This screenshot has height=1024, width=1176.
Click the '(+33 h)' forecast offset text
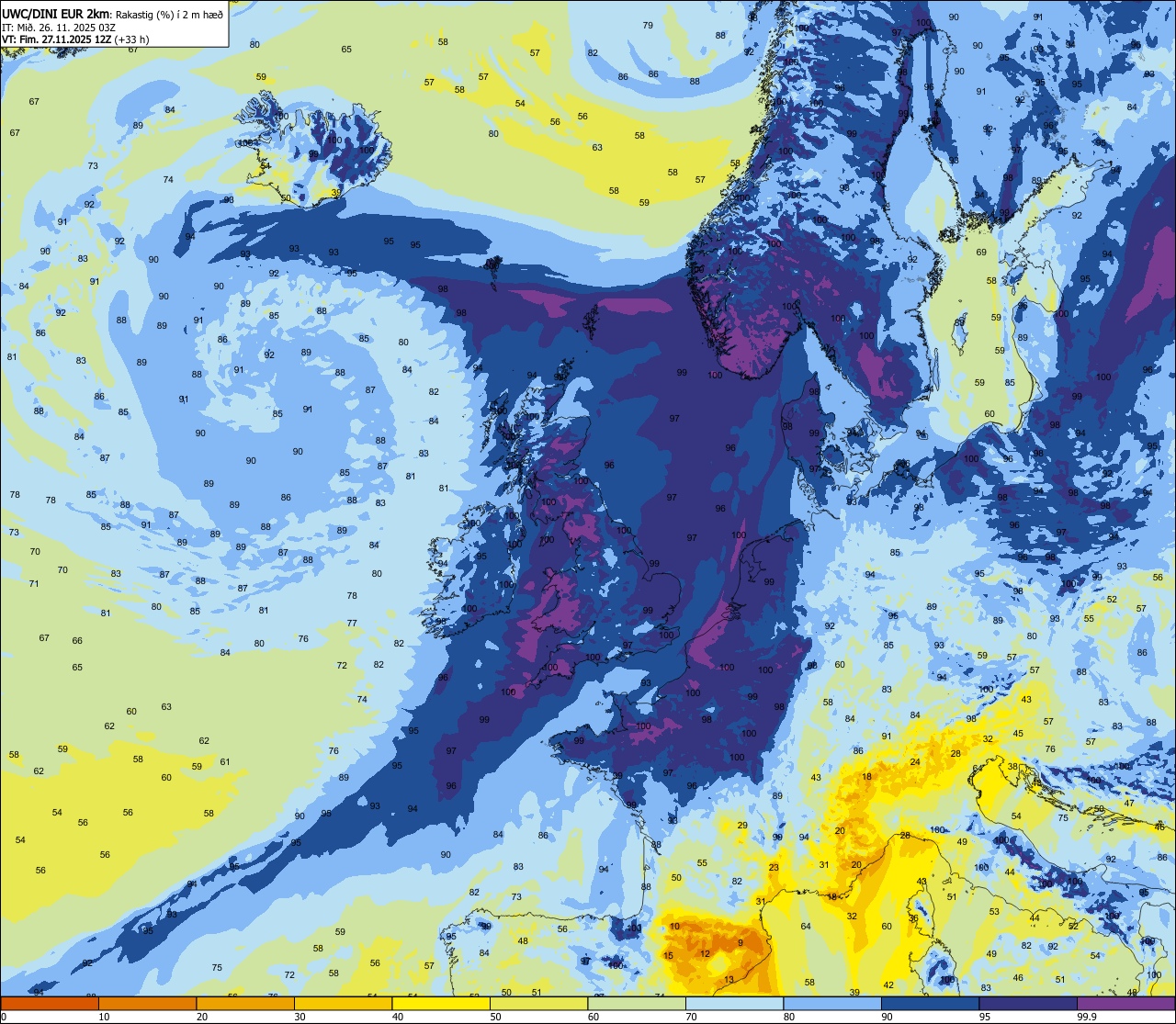click(130, 39)
